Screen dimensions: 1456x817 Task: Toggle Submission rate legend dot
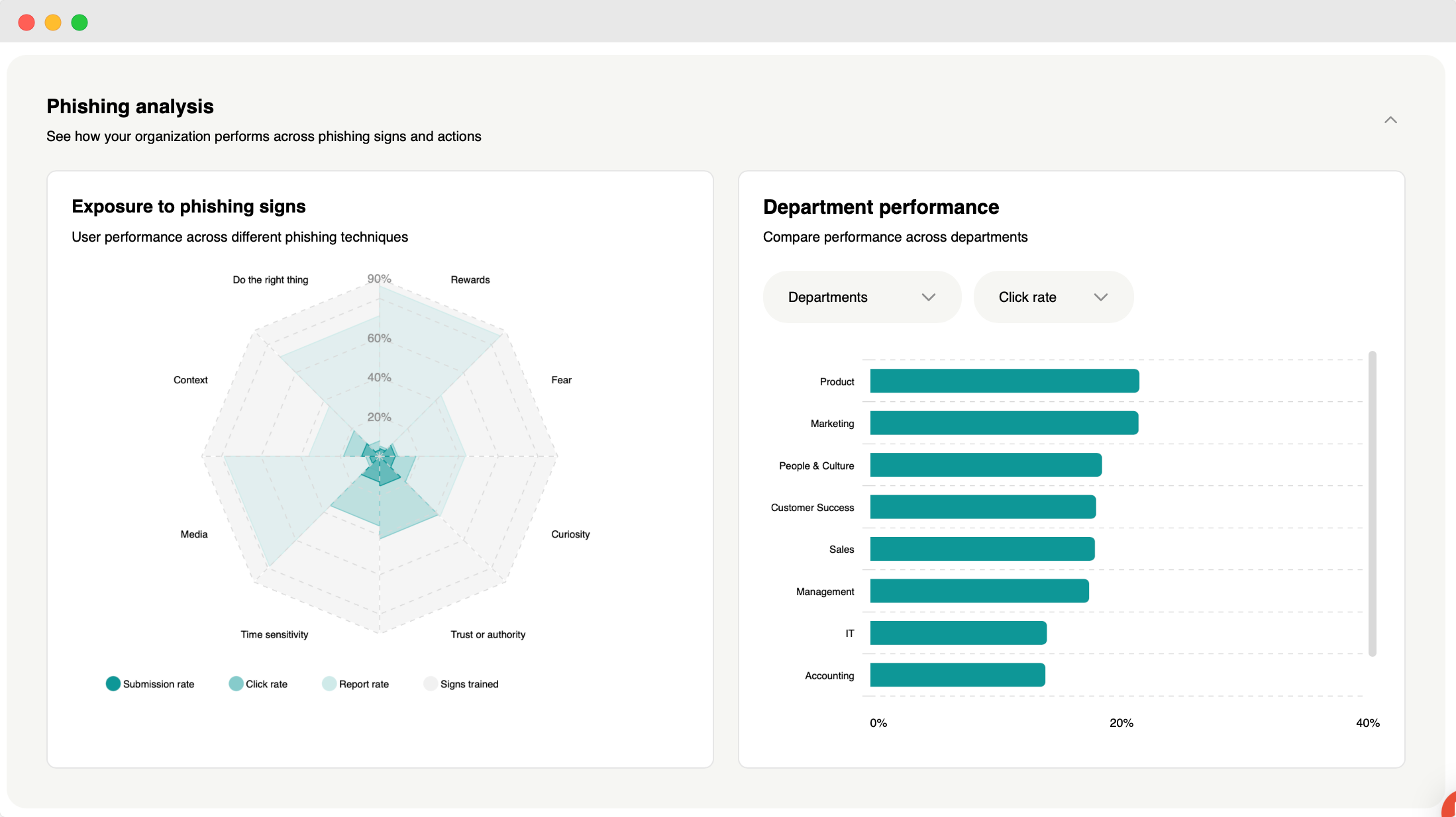(113, 684)
